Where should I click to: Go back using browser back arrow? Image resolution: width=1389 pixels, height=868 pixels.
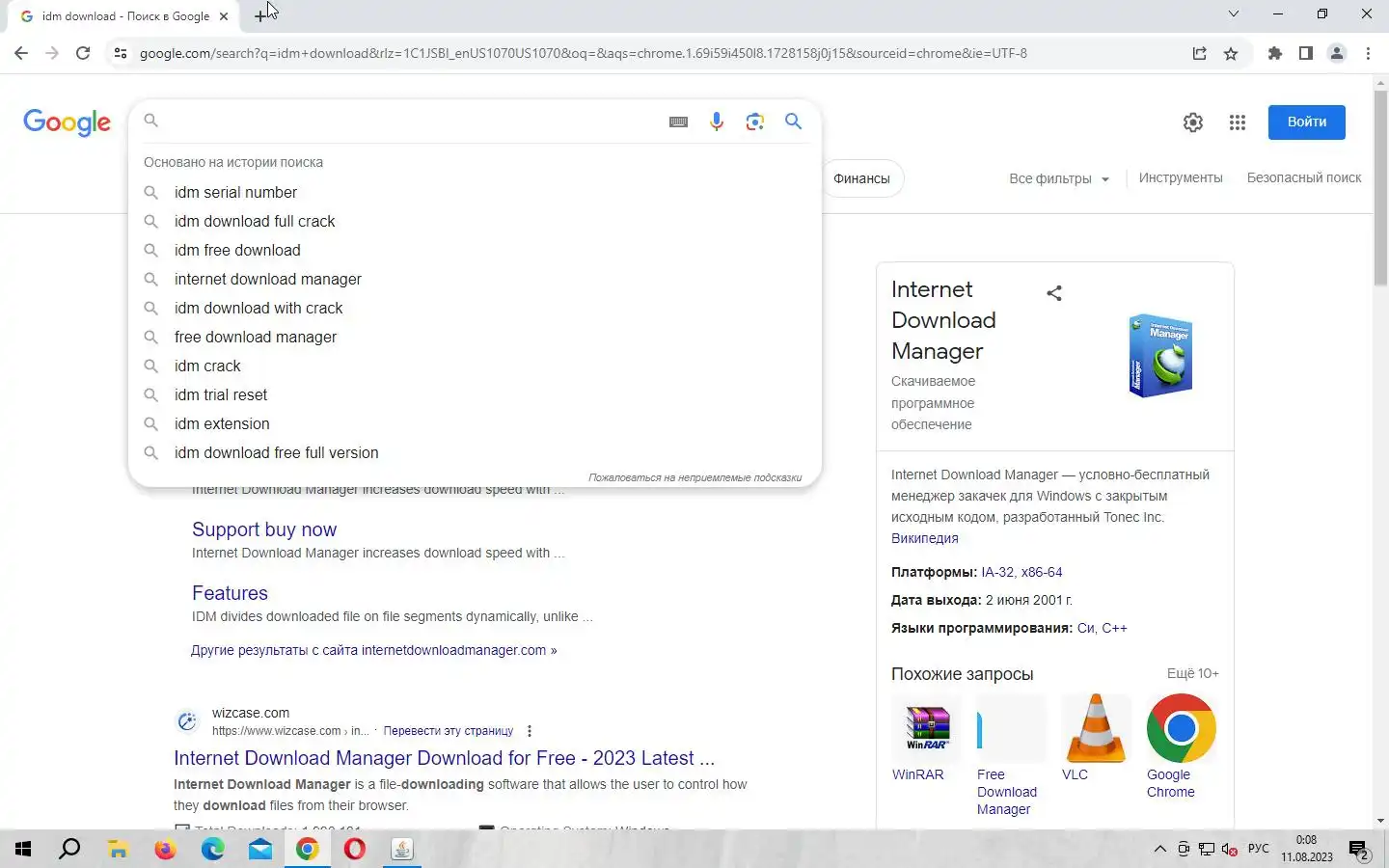click(21, 53)
